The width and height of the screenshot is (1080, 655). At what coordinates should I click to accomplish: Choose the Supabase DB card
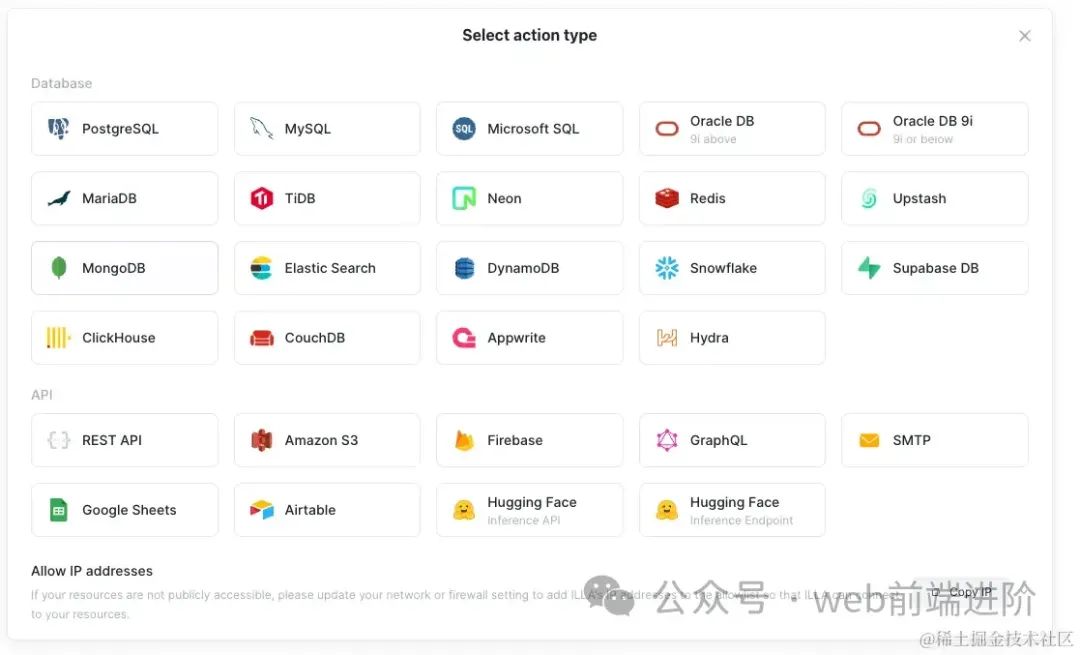935,268
